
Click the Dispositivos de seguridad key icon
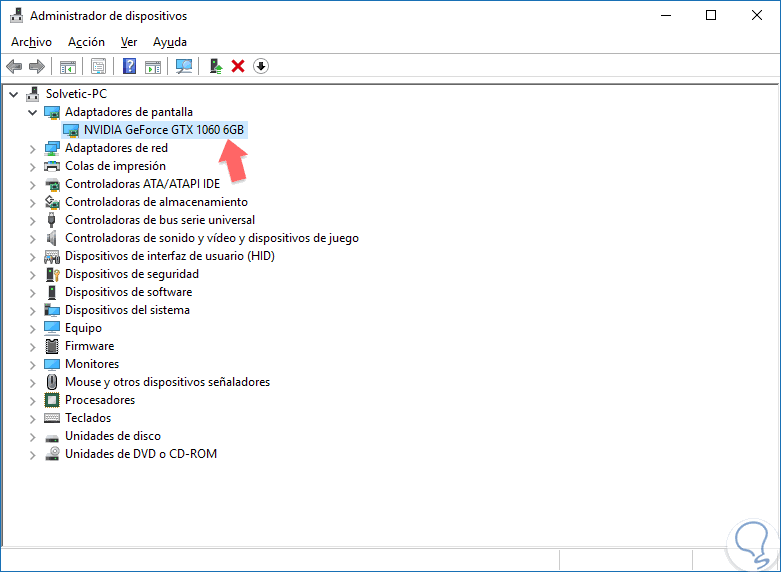(52, 274)
